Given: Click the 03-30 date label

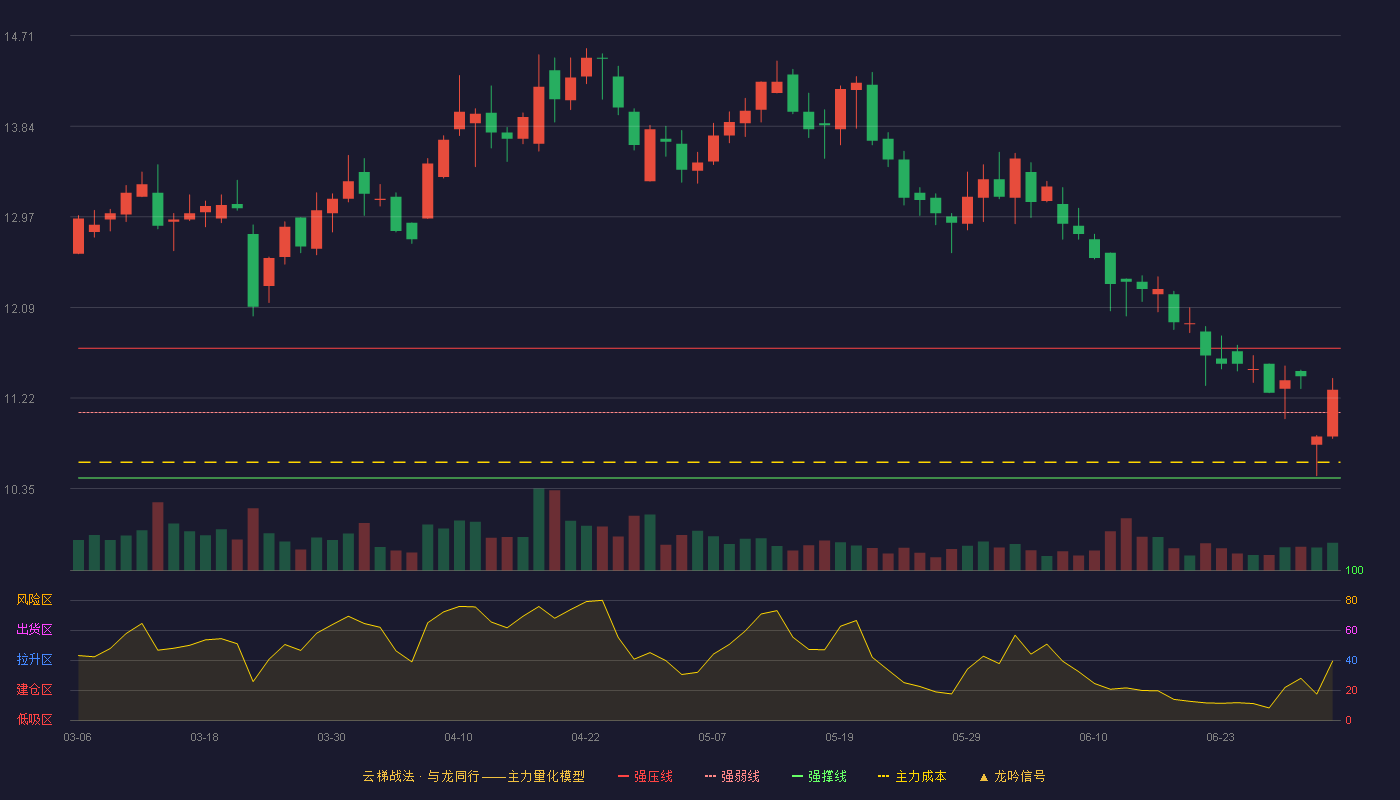Looking at the screenshot, I should pos(331,737).
